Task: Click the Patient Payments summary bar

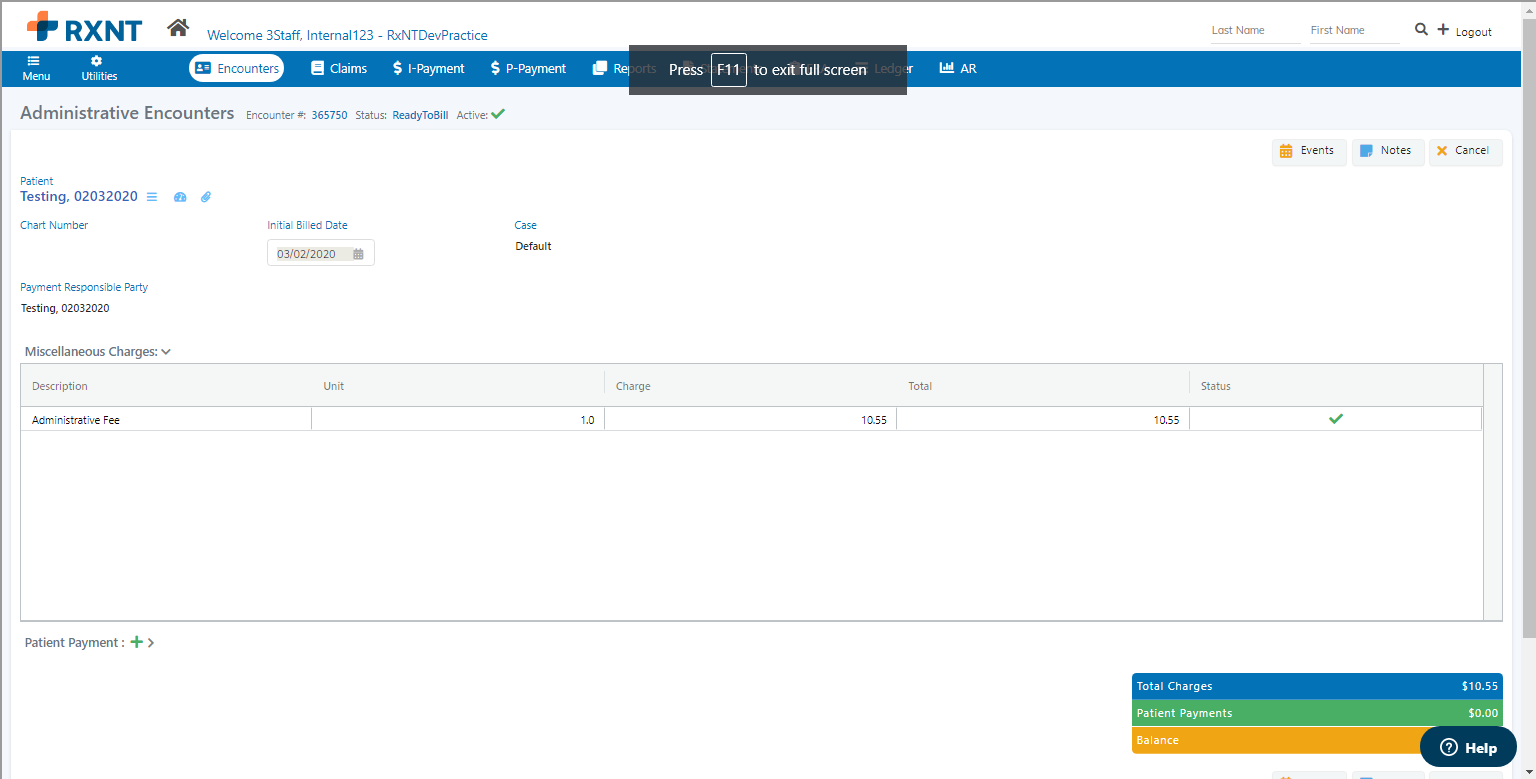Action: click(1317, 713)
